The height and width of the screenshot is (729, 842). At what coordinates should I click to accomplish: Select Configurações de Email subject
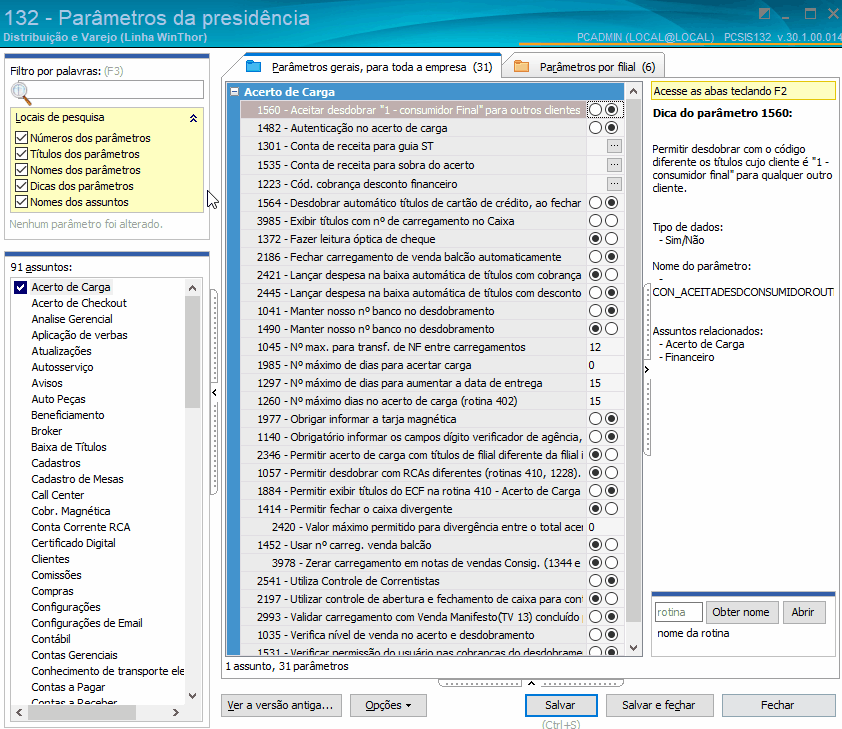87,623
